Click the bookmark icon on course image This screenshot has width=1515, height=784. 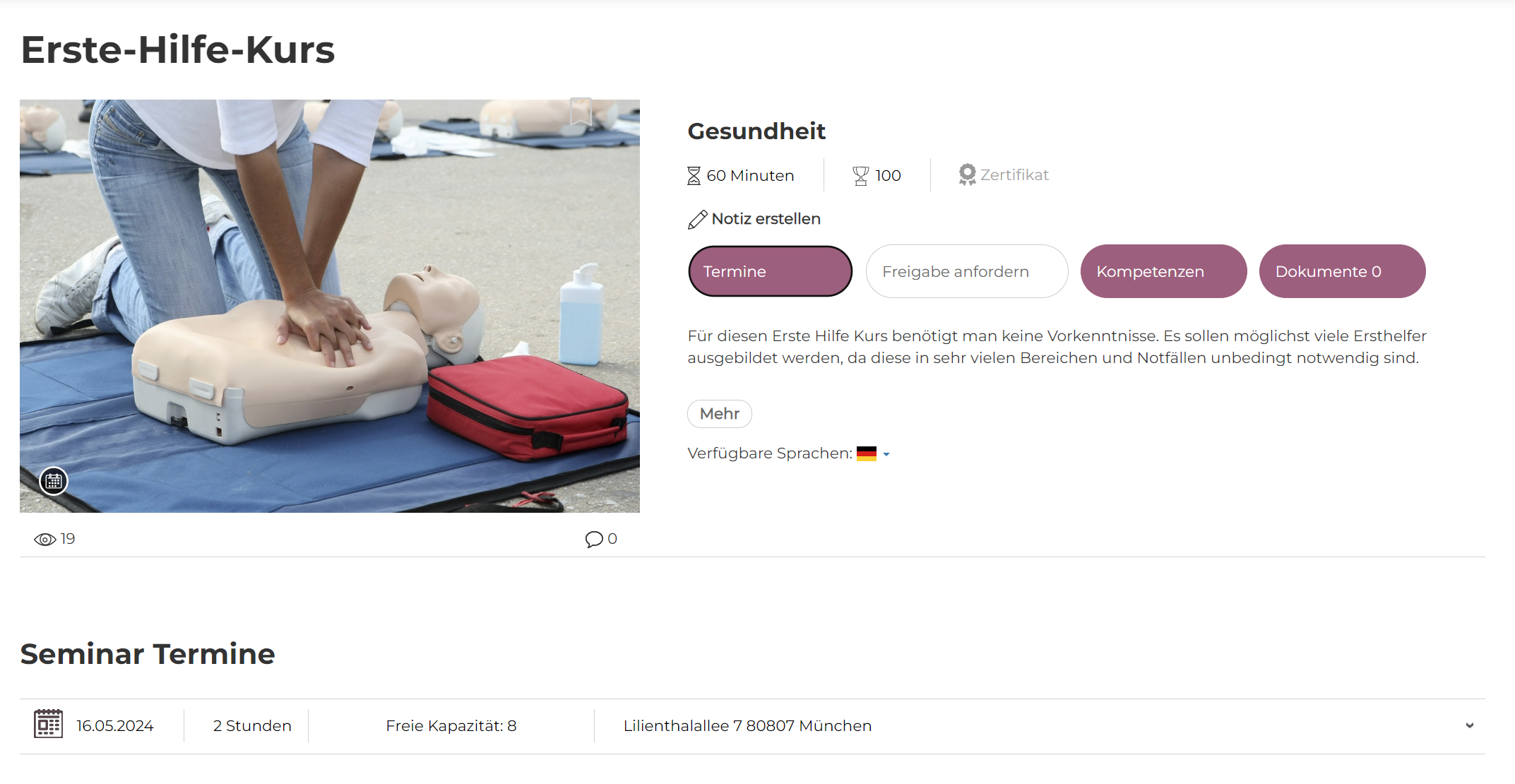click(581, 112)
